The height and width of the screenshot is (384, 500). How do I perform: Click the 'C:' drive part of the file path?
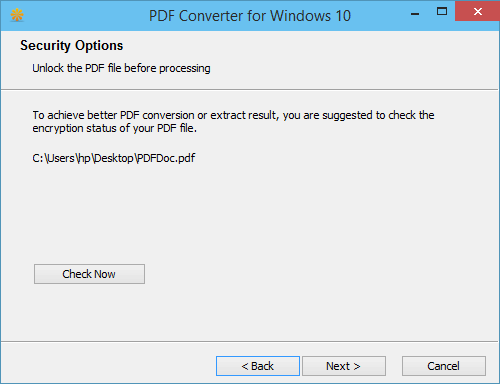click(x=38, y=158)
